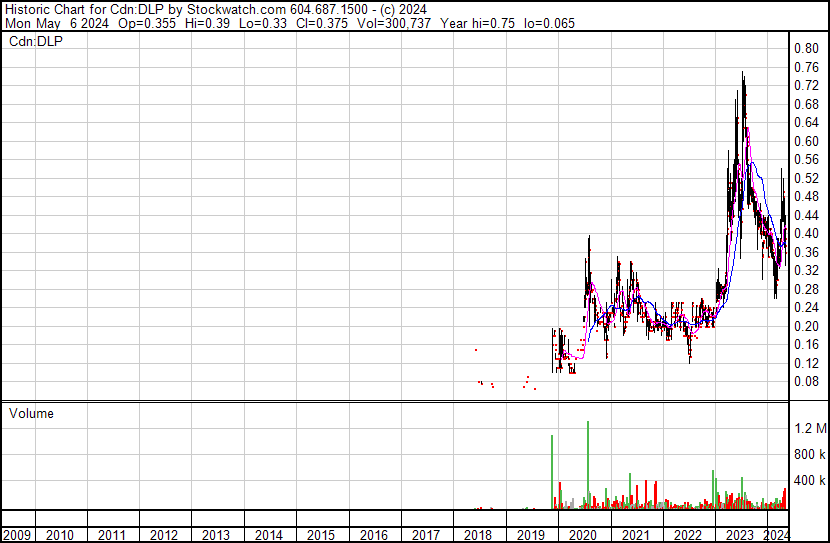
Task: Click the 2017 year label
Action: tap(425, 535)
